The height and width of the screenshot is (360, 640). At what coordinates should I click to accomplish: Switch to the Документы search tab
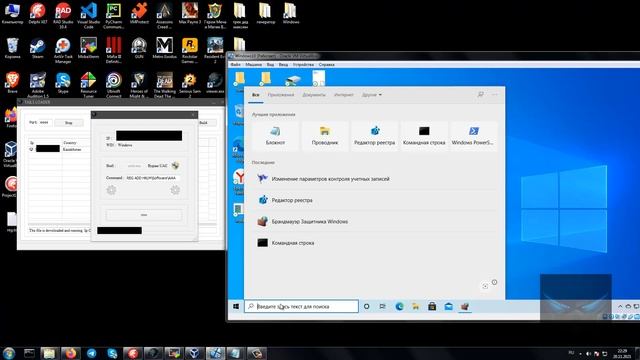pyautogui.click(x=314, y=95)
